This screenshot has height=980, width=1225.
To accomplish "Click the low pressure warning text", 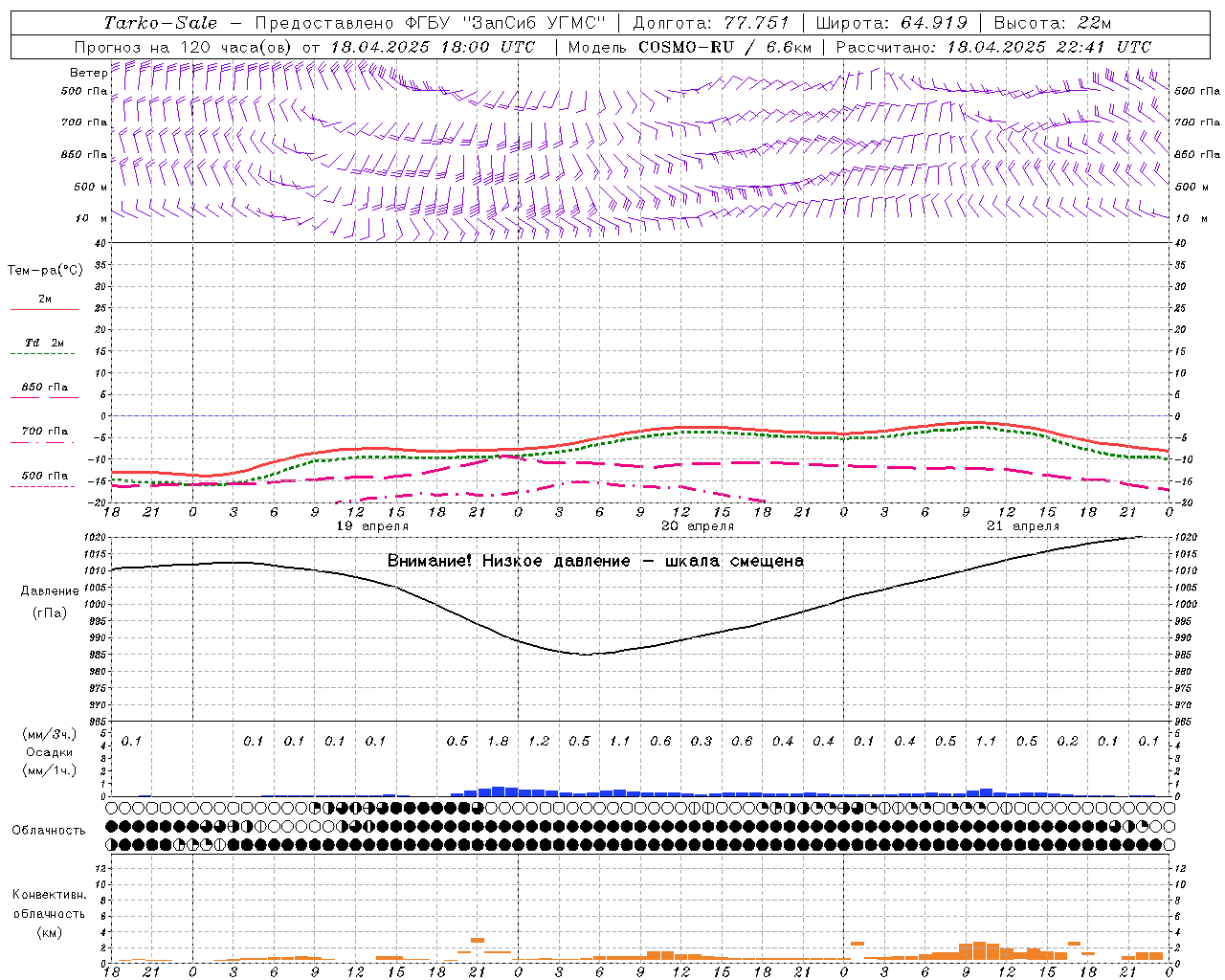I will [x=595, y=561].
